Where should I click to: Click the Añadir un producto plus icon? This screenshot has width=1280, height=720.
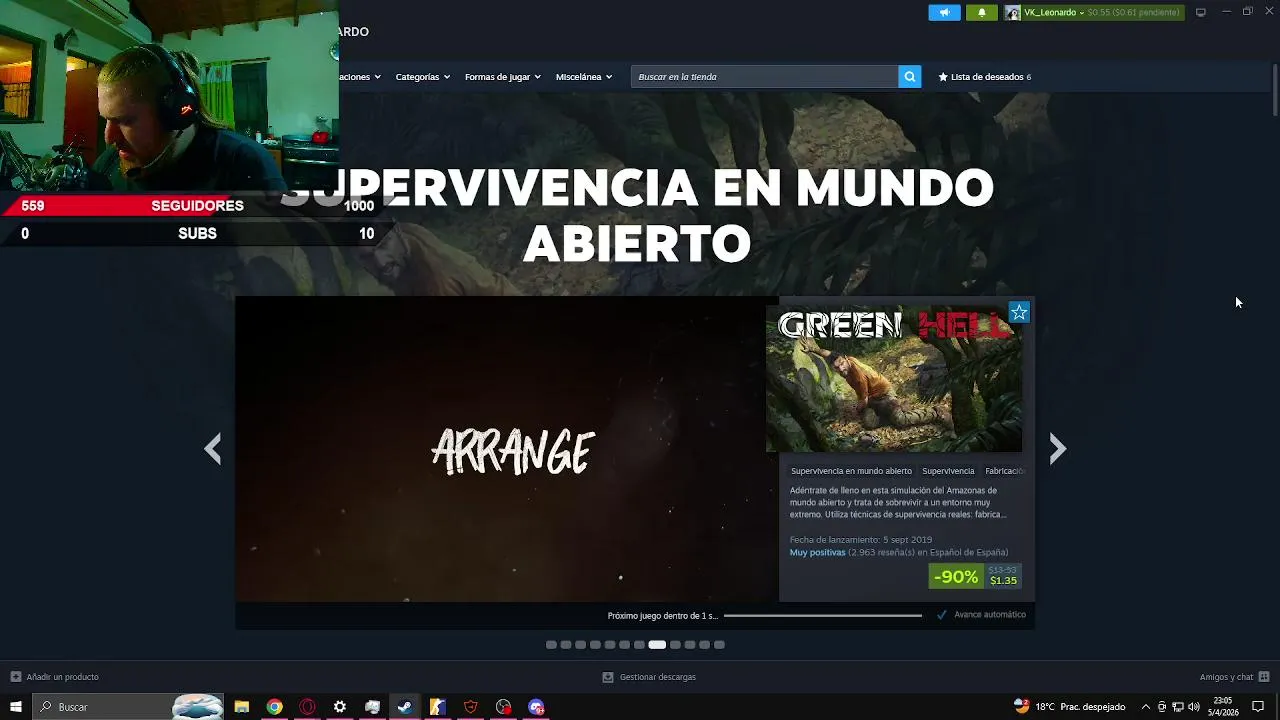[x=15, y=677]
